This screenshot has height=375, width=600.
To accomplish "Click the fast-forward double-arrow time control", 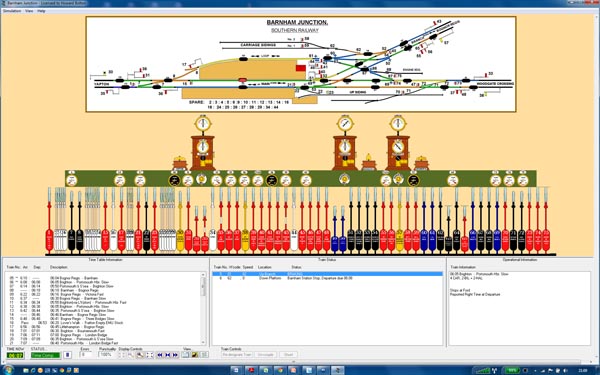I will (175, 355).
